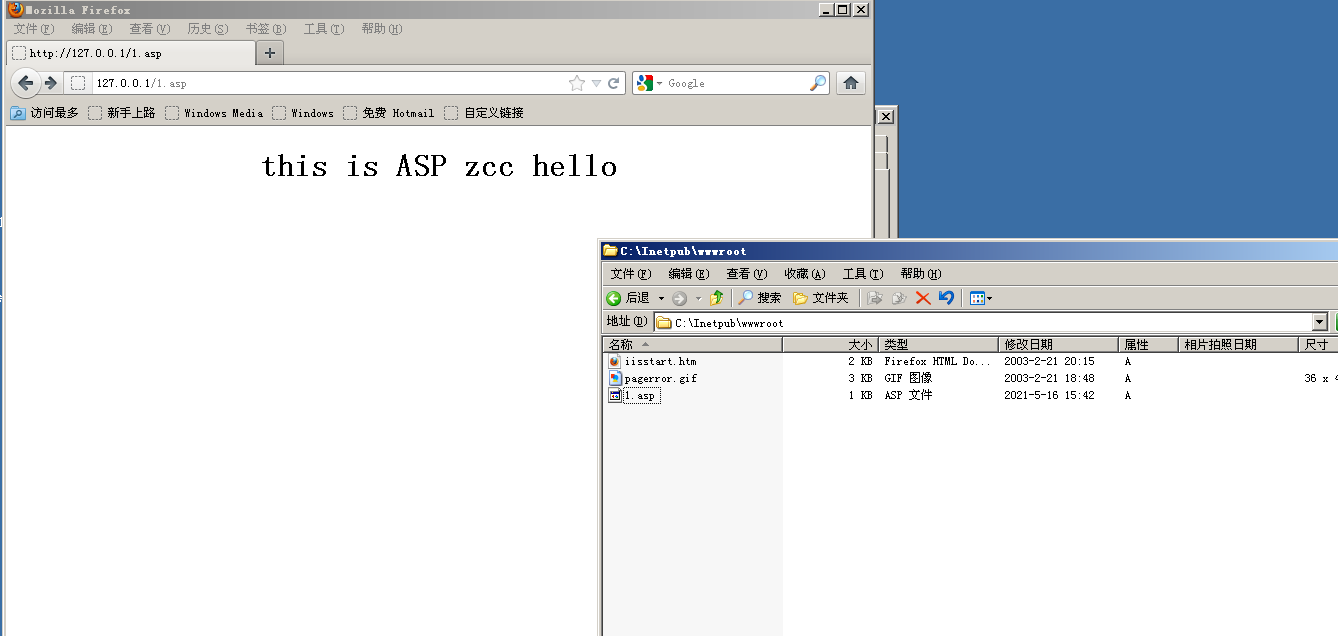Go to Firefox home page
The width and height of the screenshot is (1338, 636).
(x=851, y=83)
